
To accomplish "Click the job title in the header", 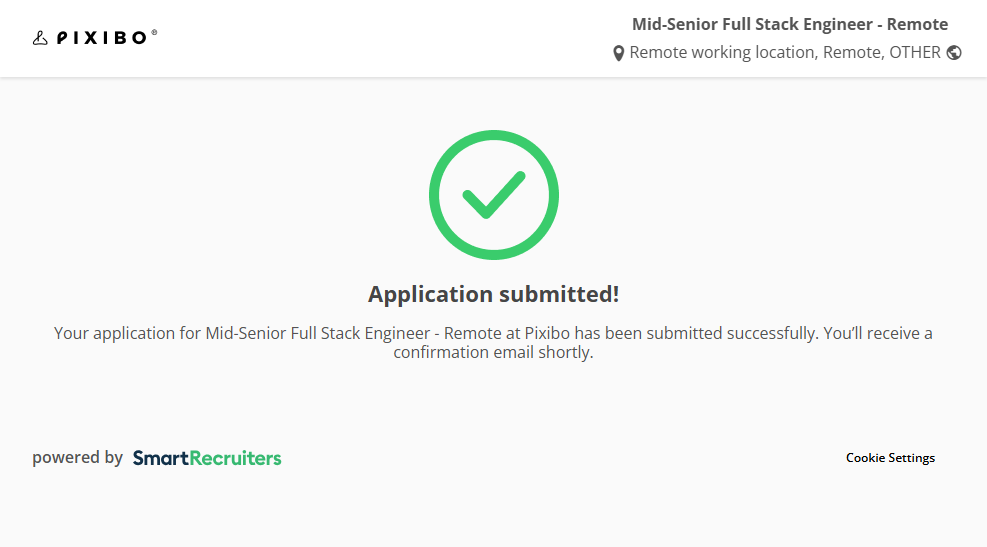I will (x=789, y=25).
